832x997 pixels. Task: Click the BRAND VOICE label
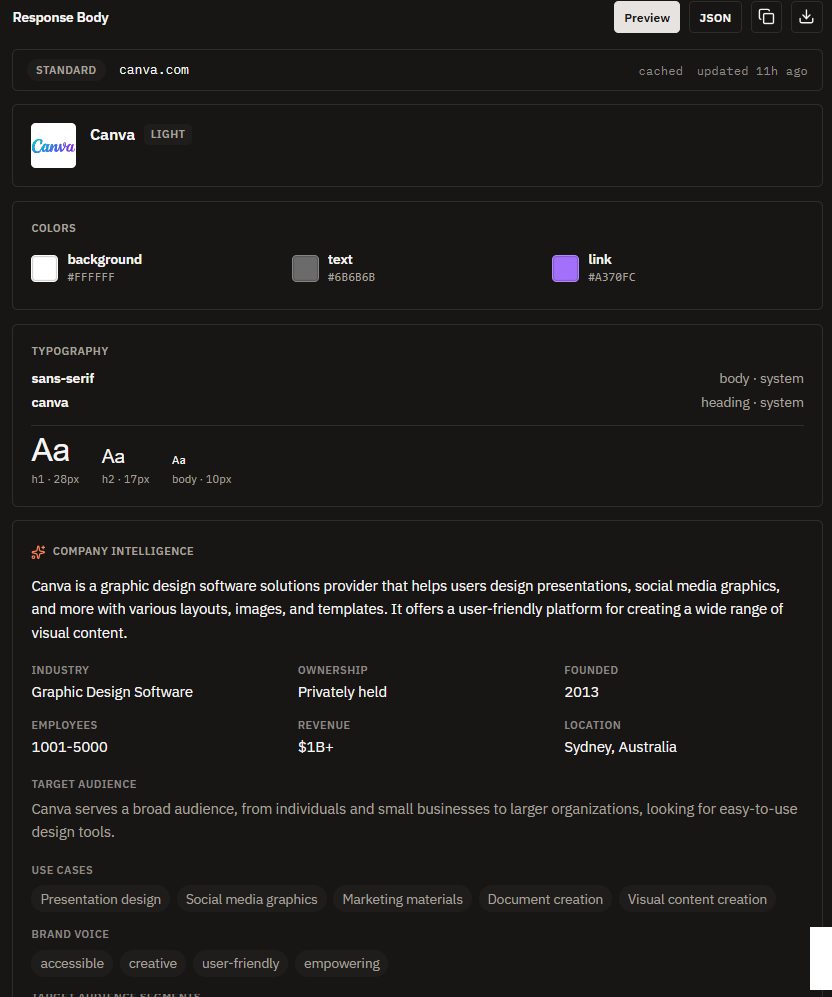[x=70, y=934]
